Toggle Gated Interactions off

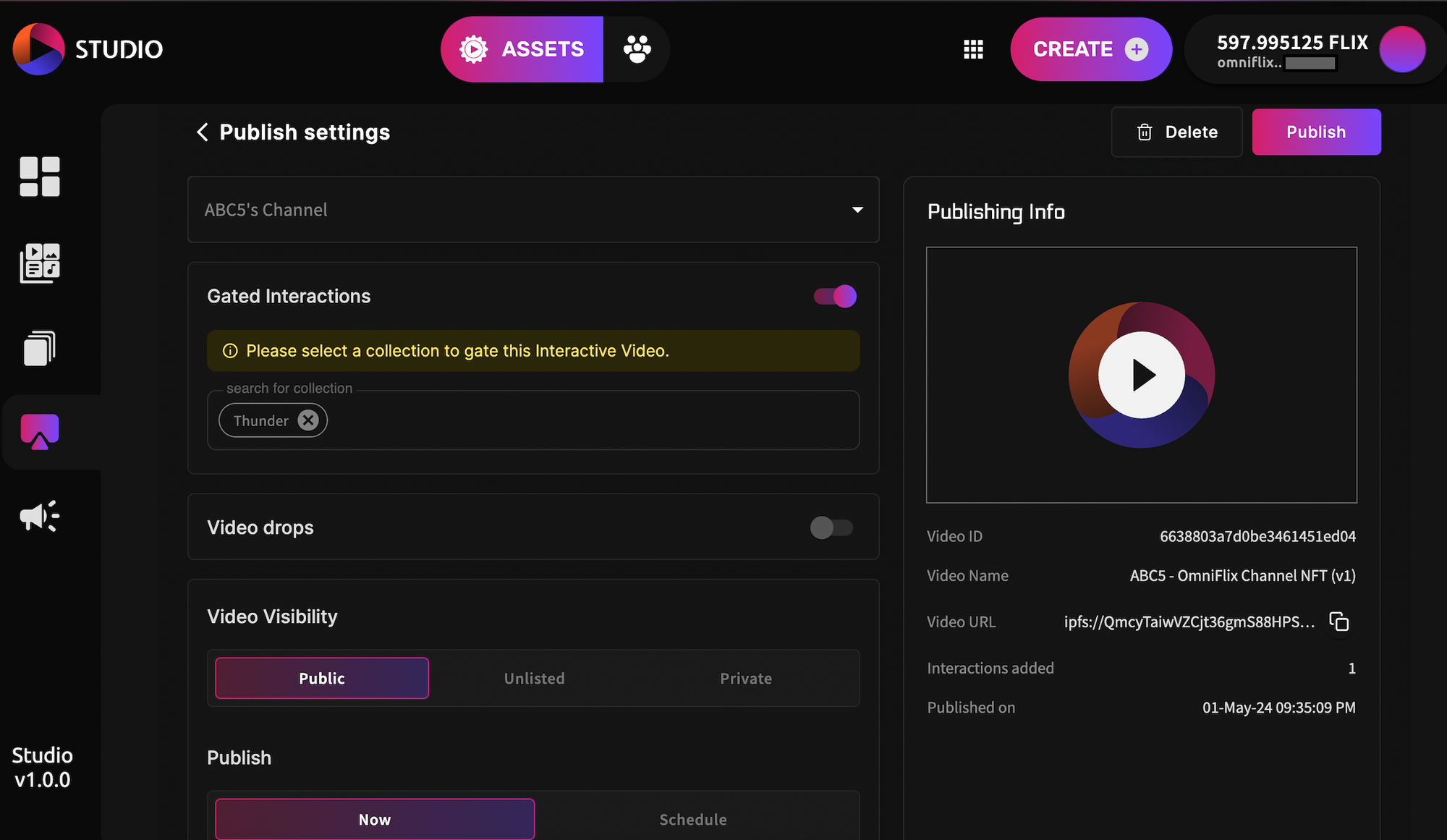(835, 296)
